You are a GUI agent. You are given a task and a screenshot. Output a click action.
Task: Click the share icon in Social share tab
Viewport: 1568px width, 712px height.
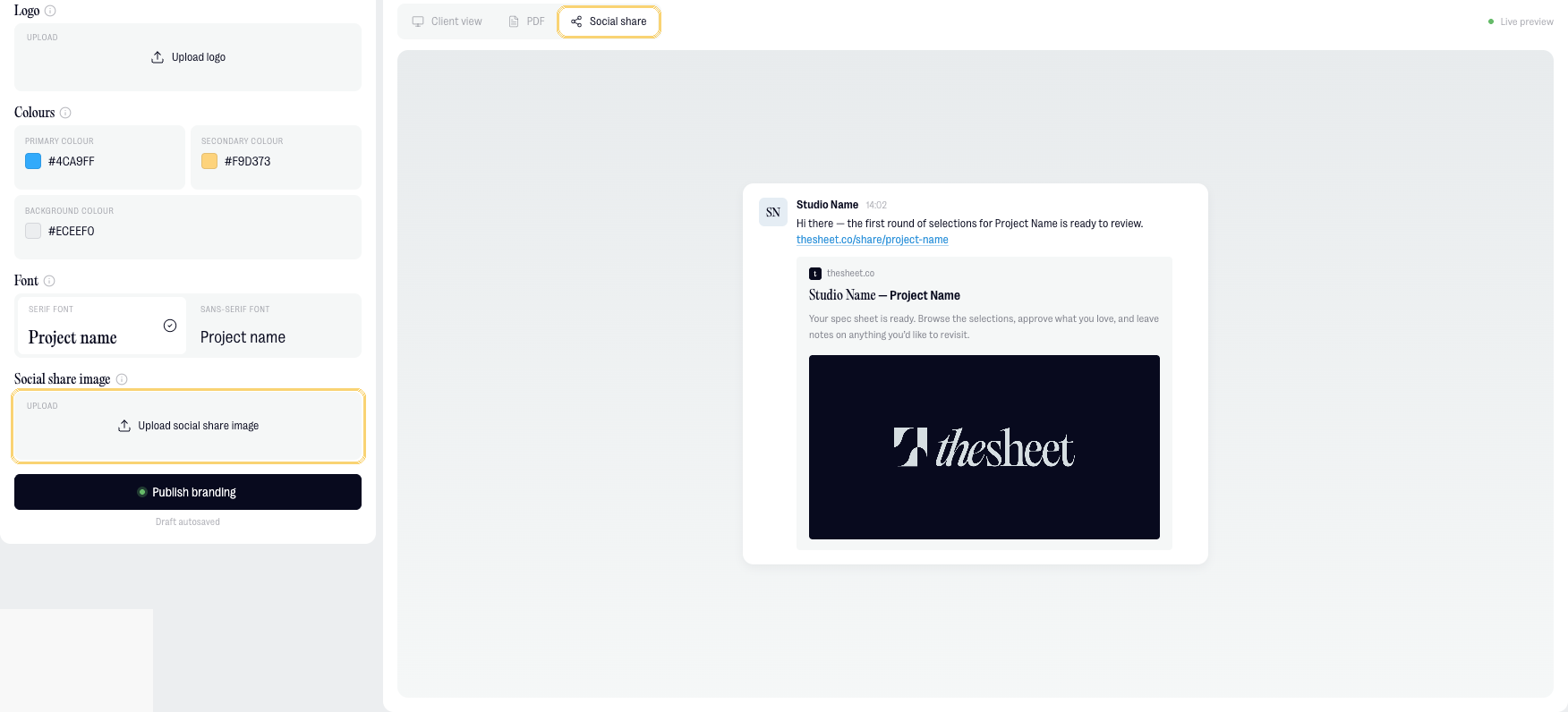tap(576, 21)
